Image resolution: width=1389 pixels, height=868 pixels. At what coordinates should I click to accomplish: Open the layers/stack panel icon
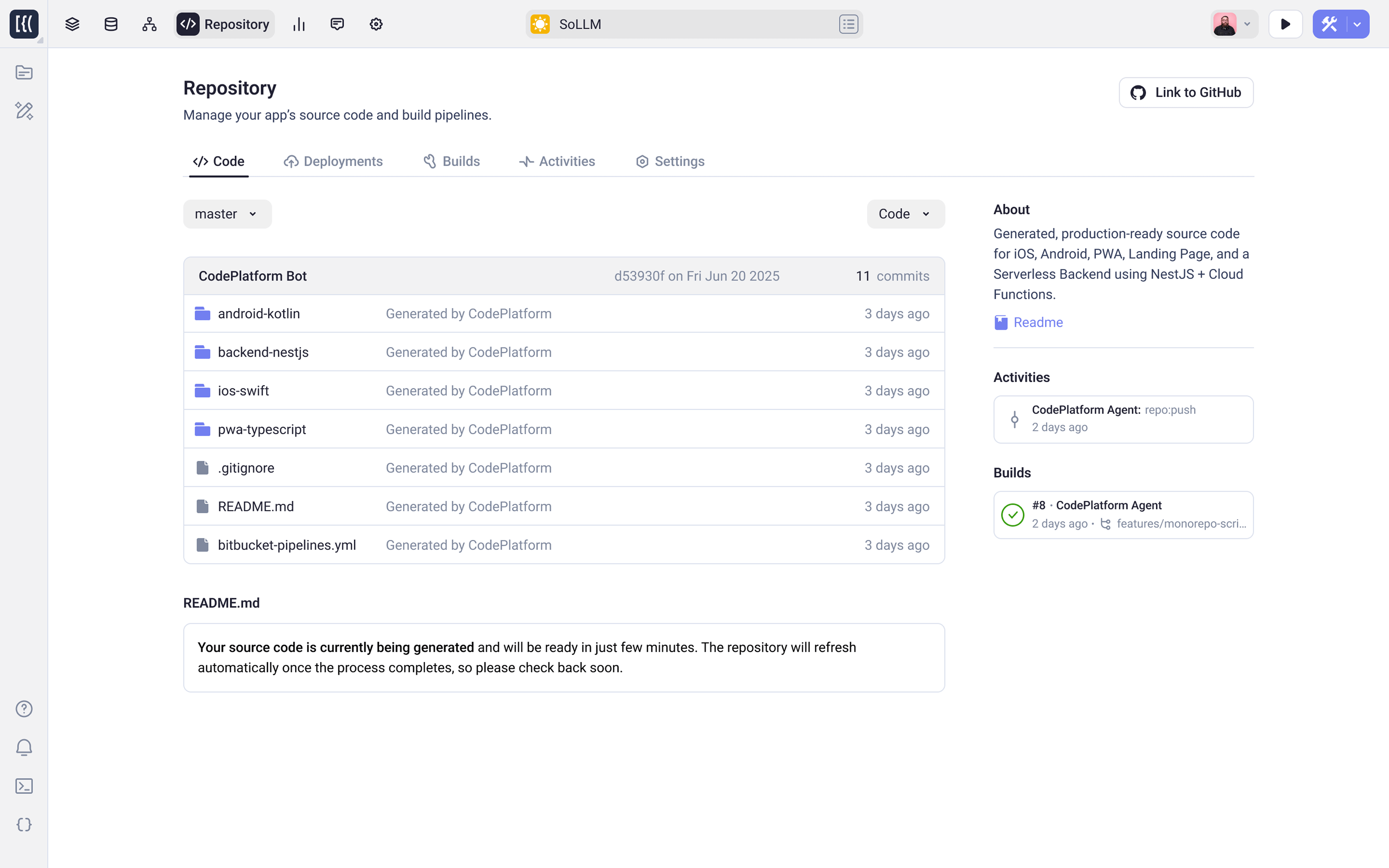coord(72,24)
